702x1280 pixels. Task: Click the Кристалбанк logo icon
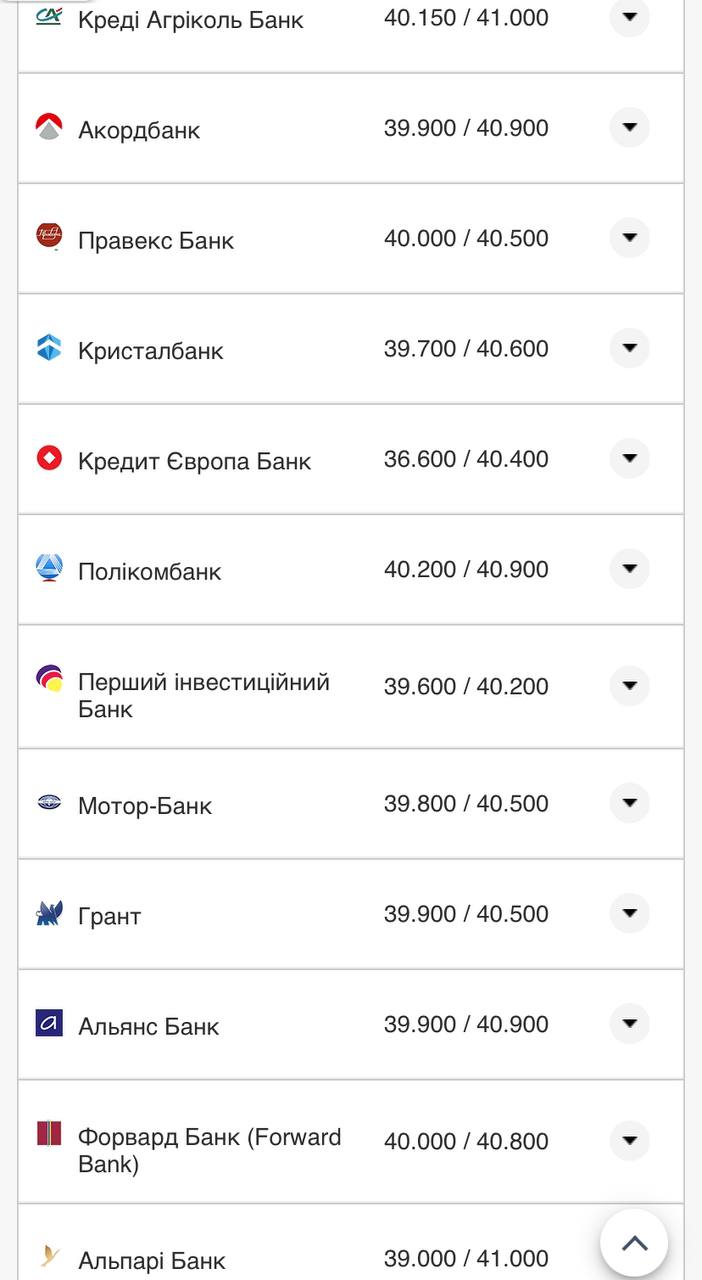[x=49, y=348]
